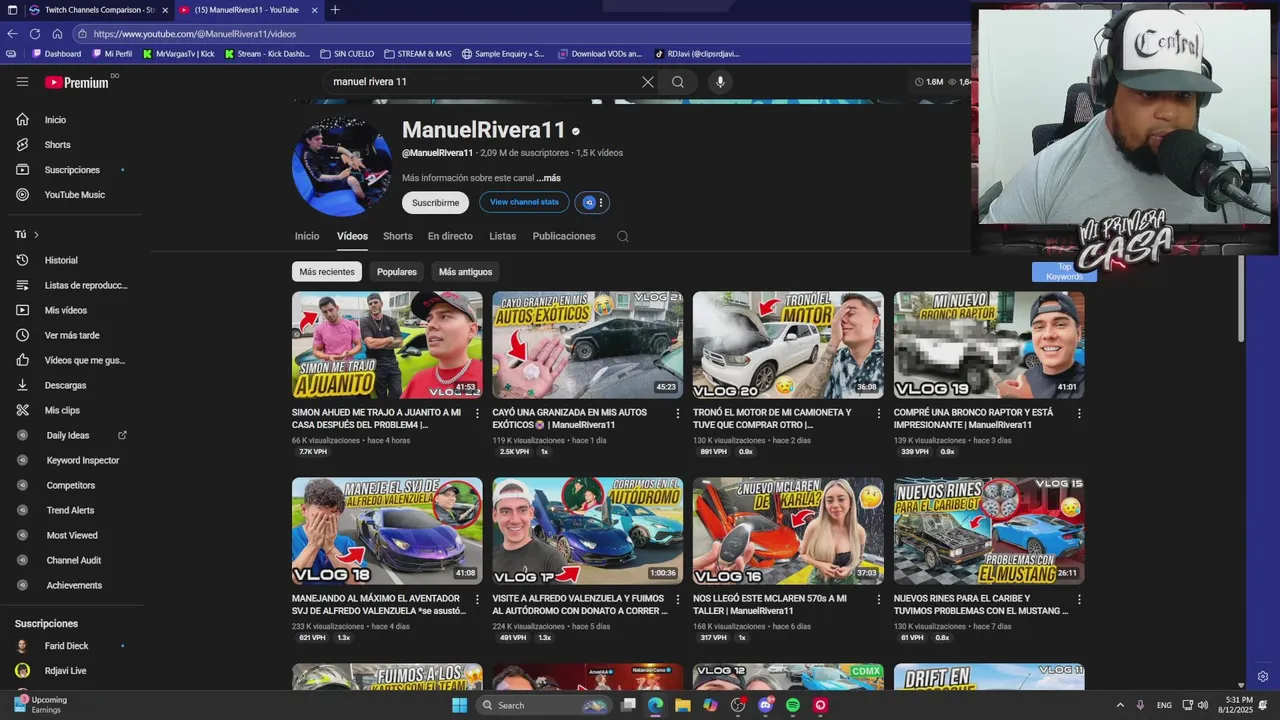Expand the Tú section chevron
The image size is (1280, 720).
pos(36,235)
